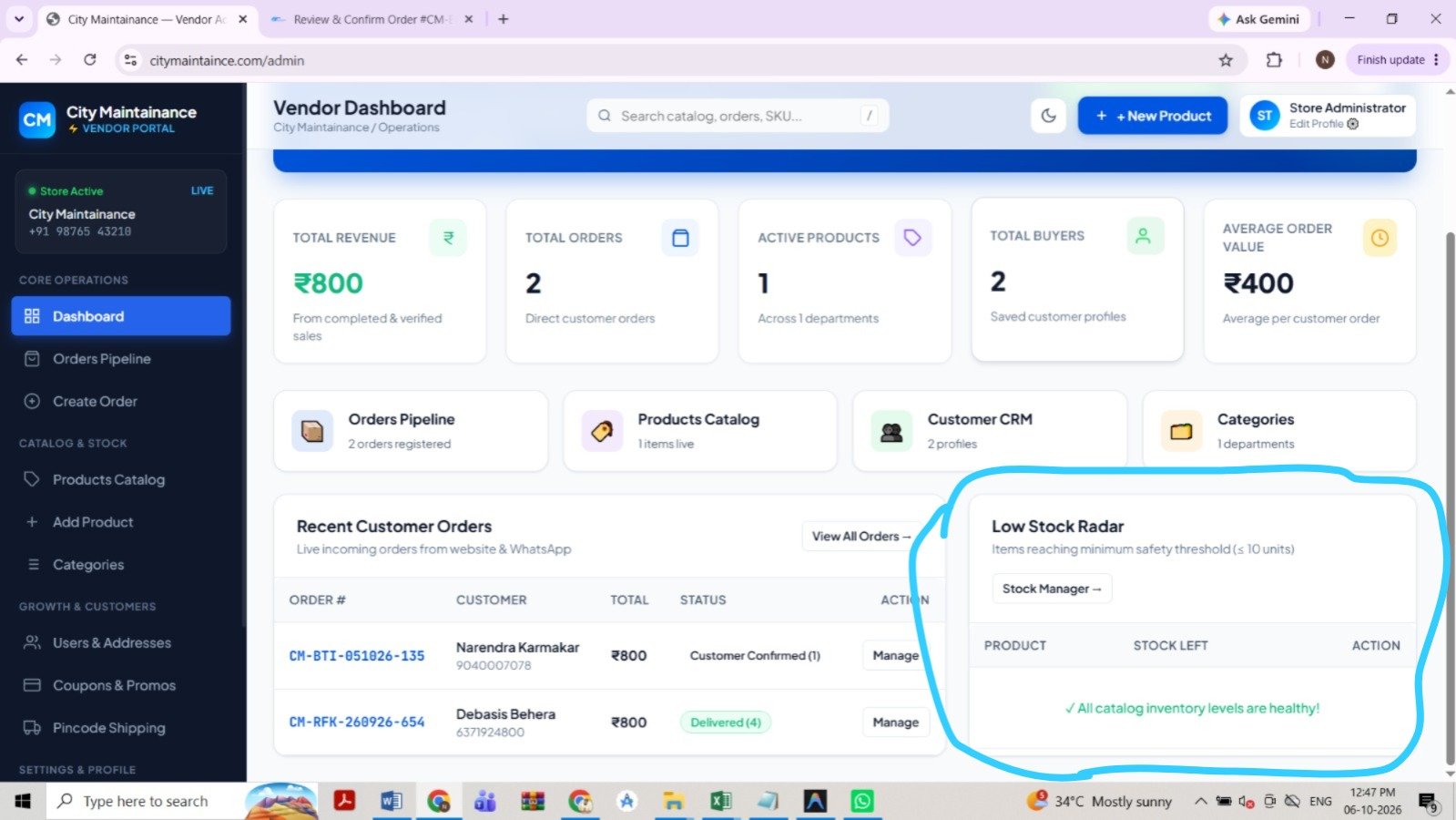Click the Active Products tag icon
This screenshot has width=1456, height=820.
click(x=912, y=238)
